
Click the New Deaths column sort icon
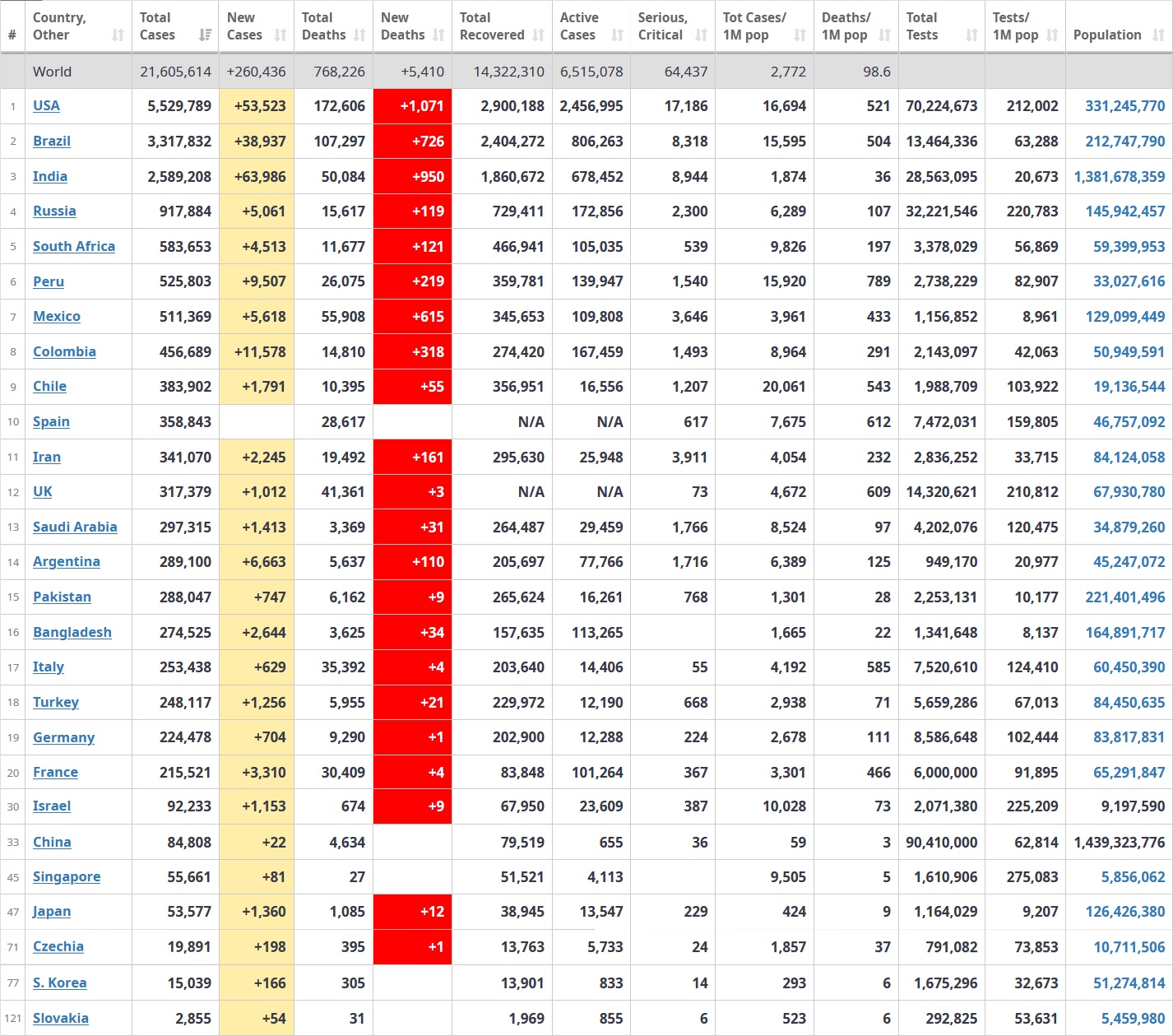click(438, 35)
